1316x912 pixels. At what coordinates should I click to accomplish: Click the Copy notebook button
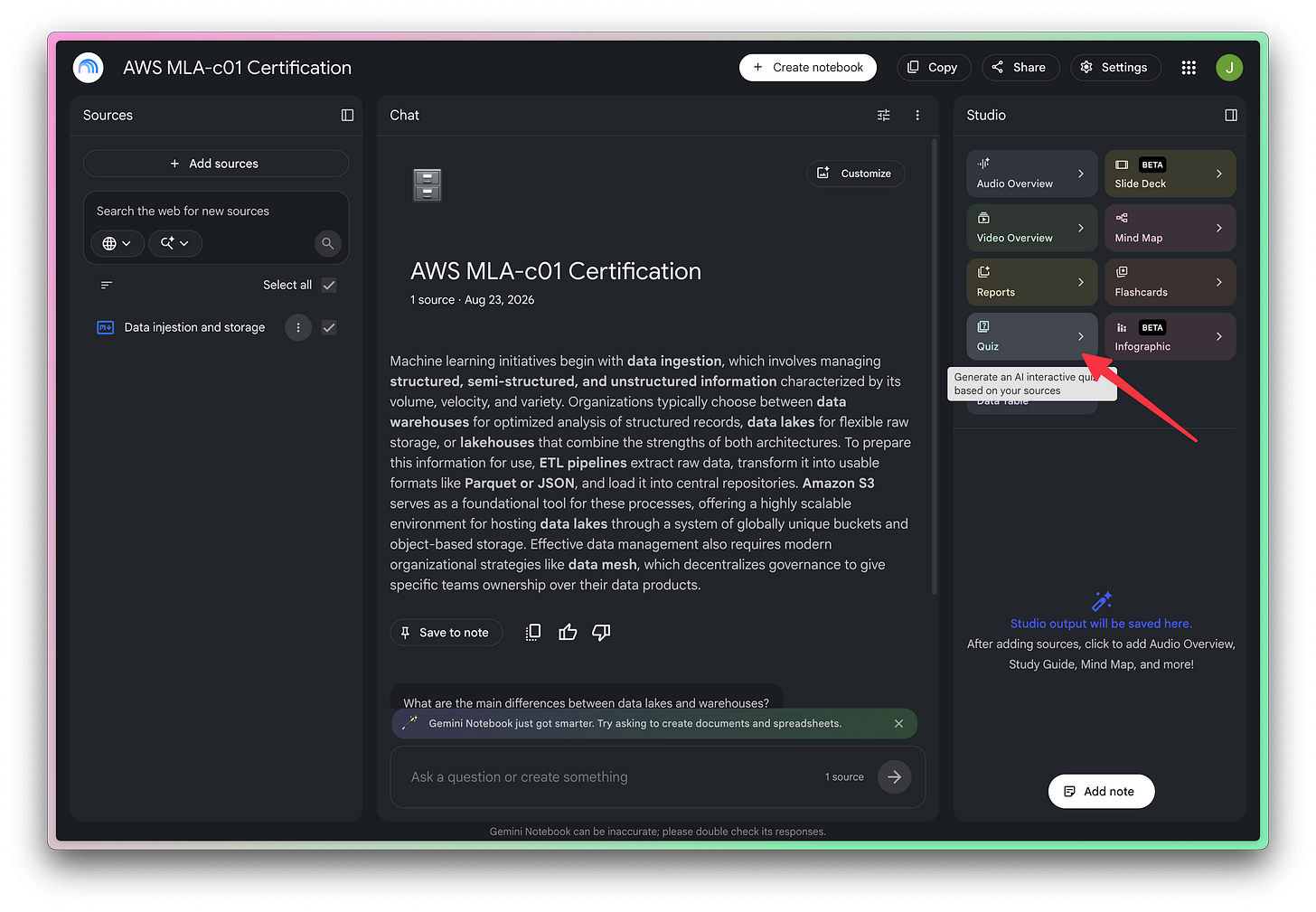pyautogui.click(x=934, y=68)
